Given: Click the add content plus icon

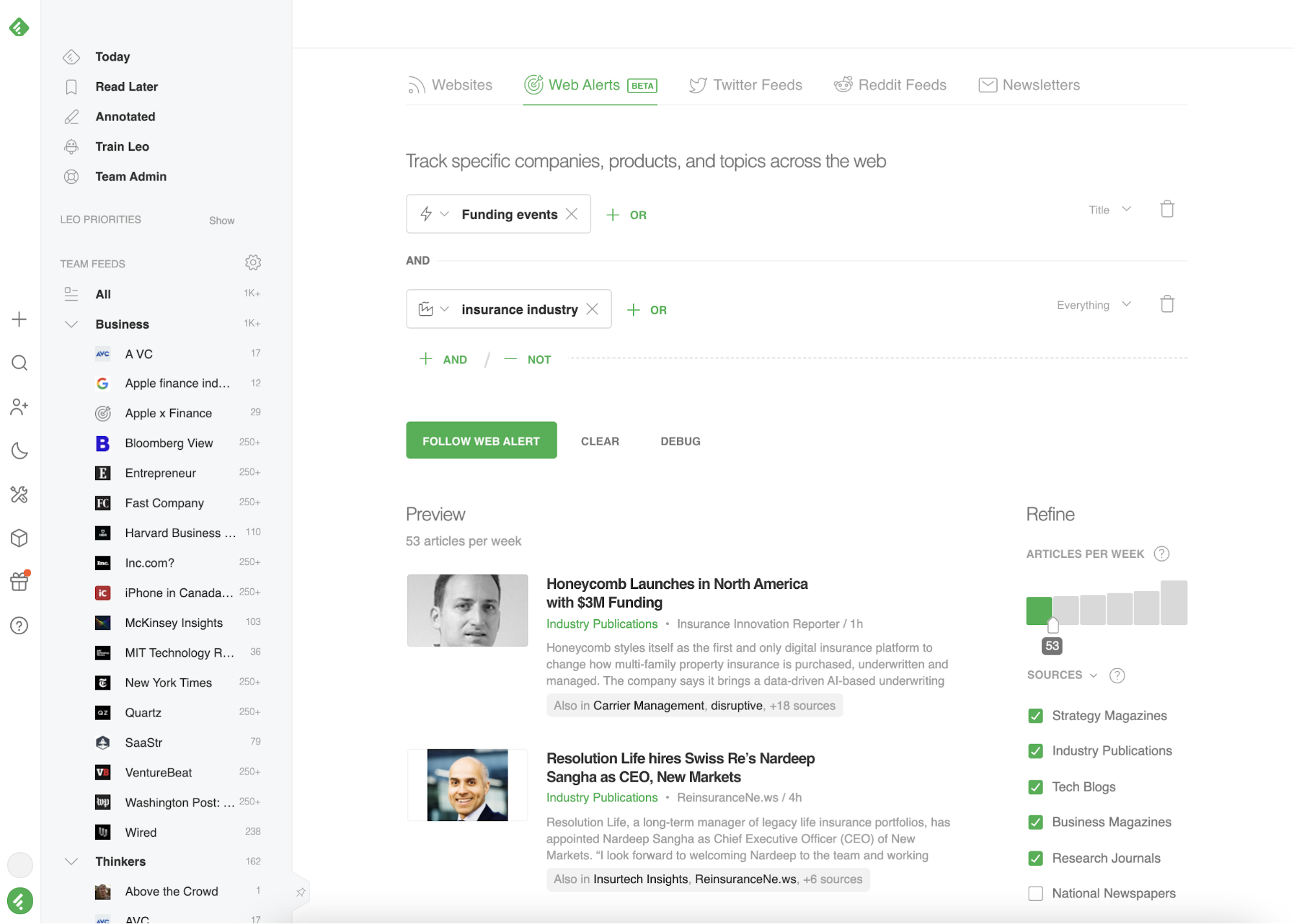Looking at the screenshot, I should point(19,319).
